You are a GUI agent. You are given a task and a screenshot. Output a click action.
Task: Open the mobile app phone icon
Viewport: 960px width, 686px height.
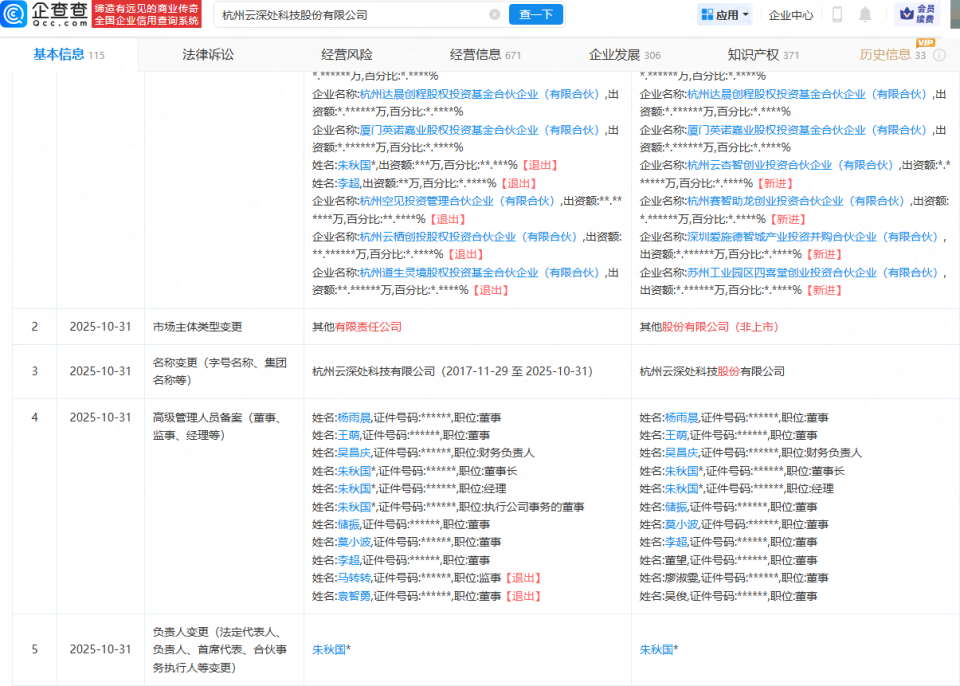tap(836, 14)
